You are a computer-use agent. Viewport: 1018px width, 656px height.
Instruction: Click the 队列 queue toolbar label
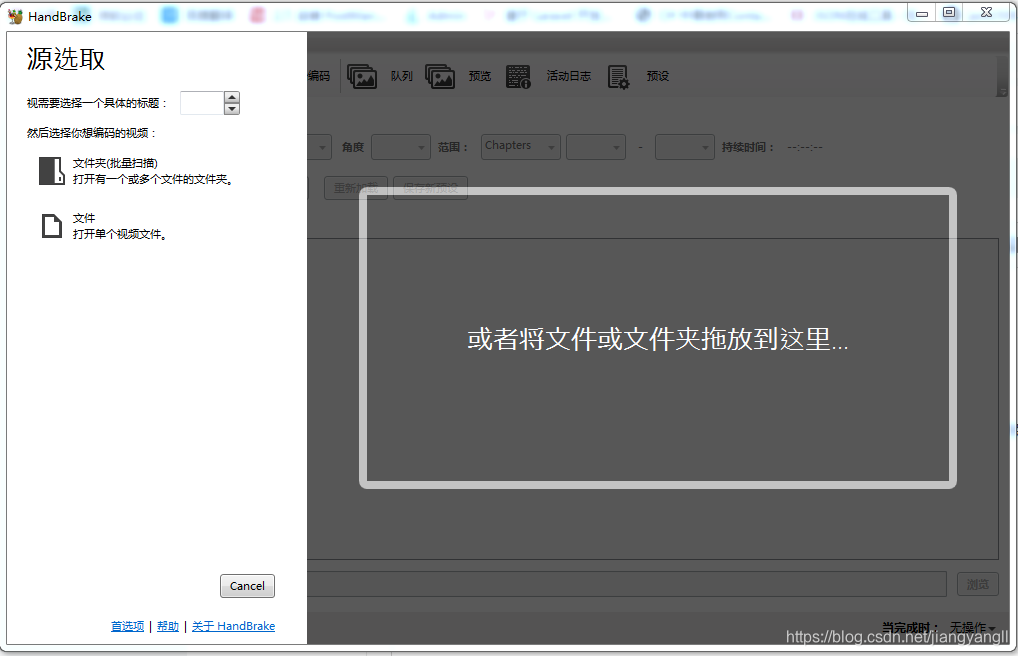point(401,77)
